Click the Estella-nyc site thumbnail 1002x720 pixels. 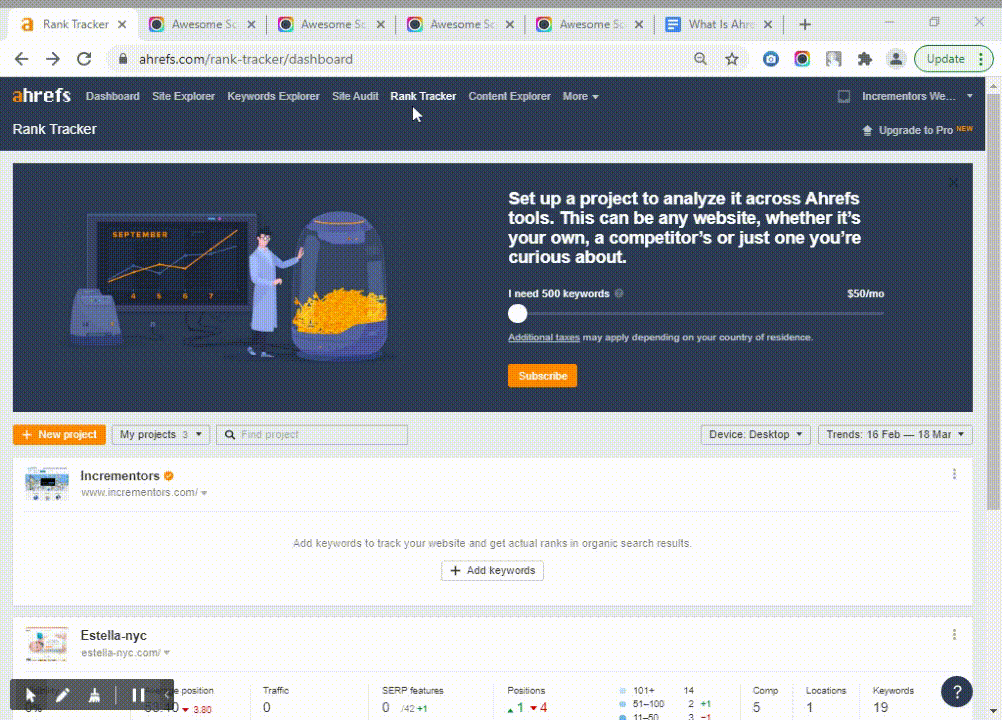click(x=47, y=644)
